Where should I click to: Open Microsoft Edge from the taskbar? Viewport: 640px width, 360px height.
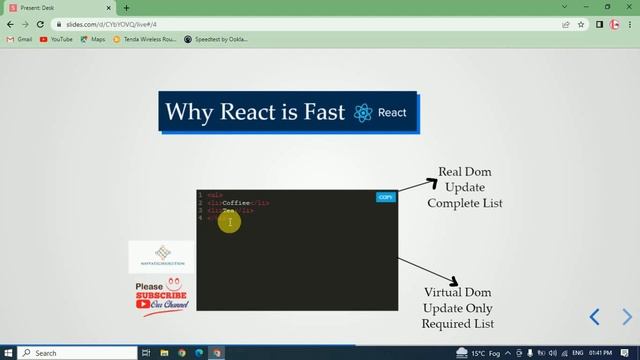pyautogui.click(x=199, y=353)
